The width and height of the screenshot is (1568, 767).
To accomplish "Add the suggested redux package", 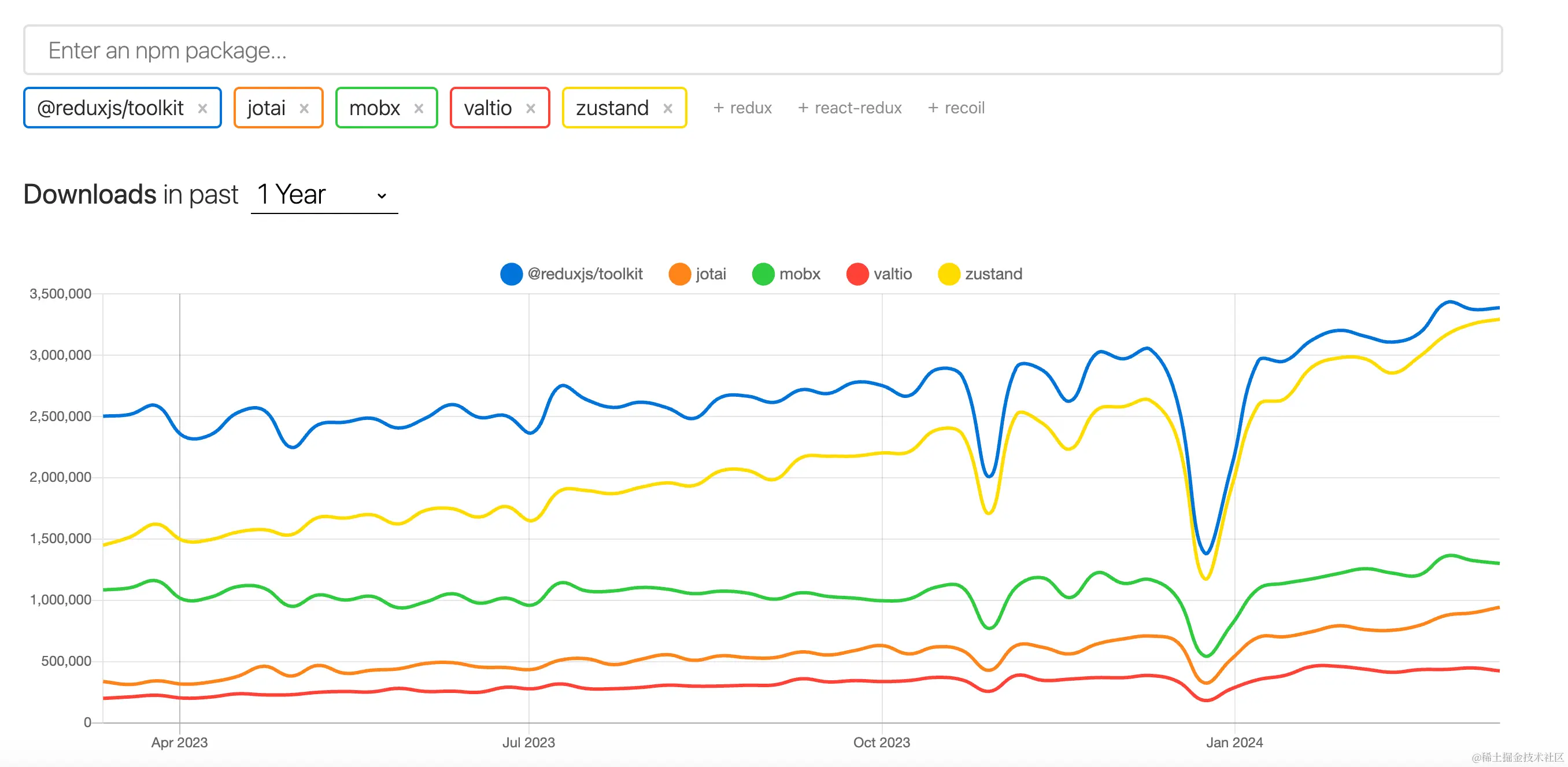I will point(742,108).
